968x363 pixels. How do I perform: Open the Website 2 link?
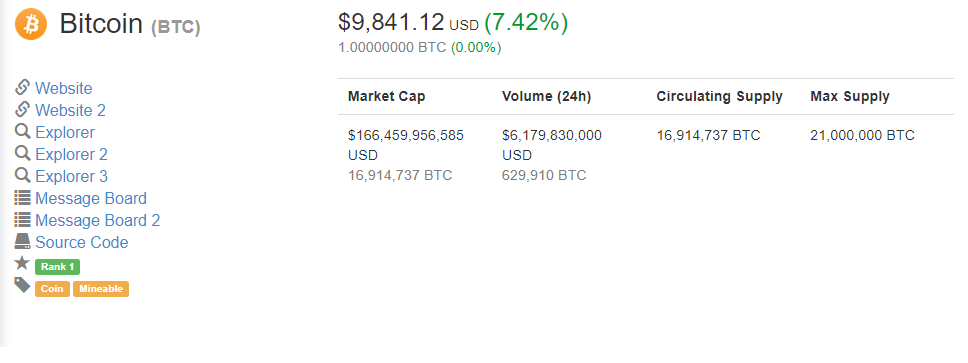(x=70, y=111)
